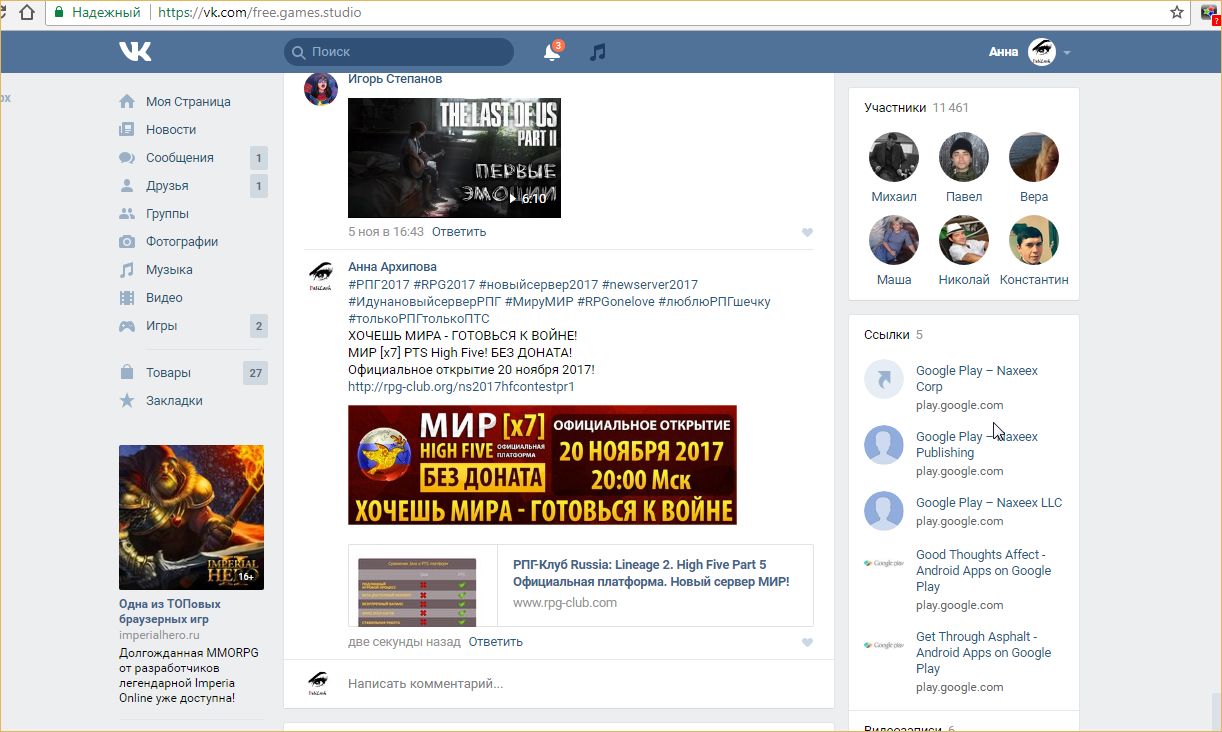
Task: Bookmark this page with browser star
Action: pyautogui.click(x=1177, y=13)
